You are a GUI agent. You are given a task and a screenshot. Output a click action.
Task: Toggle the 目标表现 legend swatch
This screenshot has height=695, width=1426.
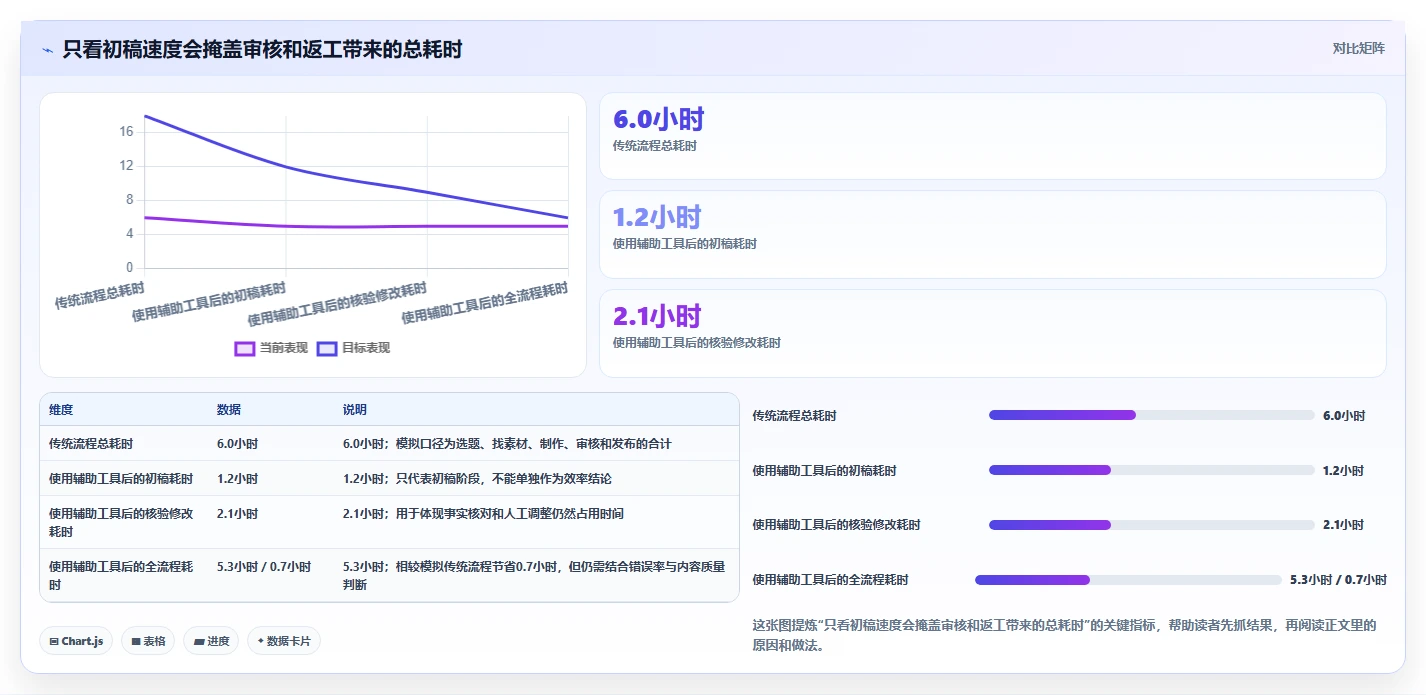[327, 348]
